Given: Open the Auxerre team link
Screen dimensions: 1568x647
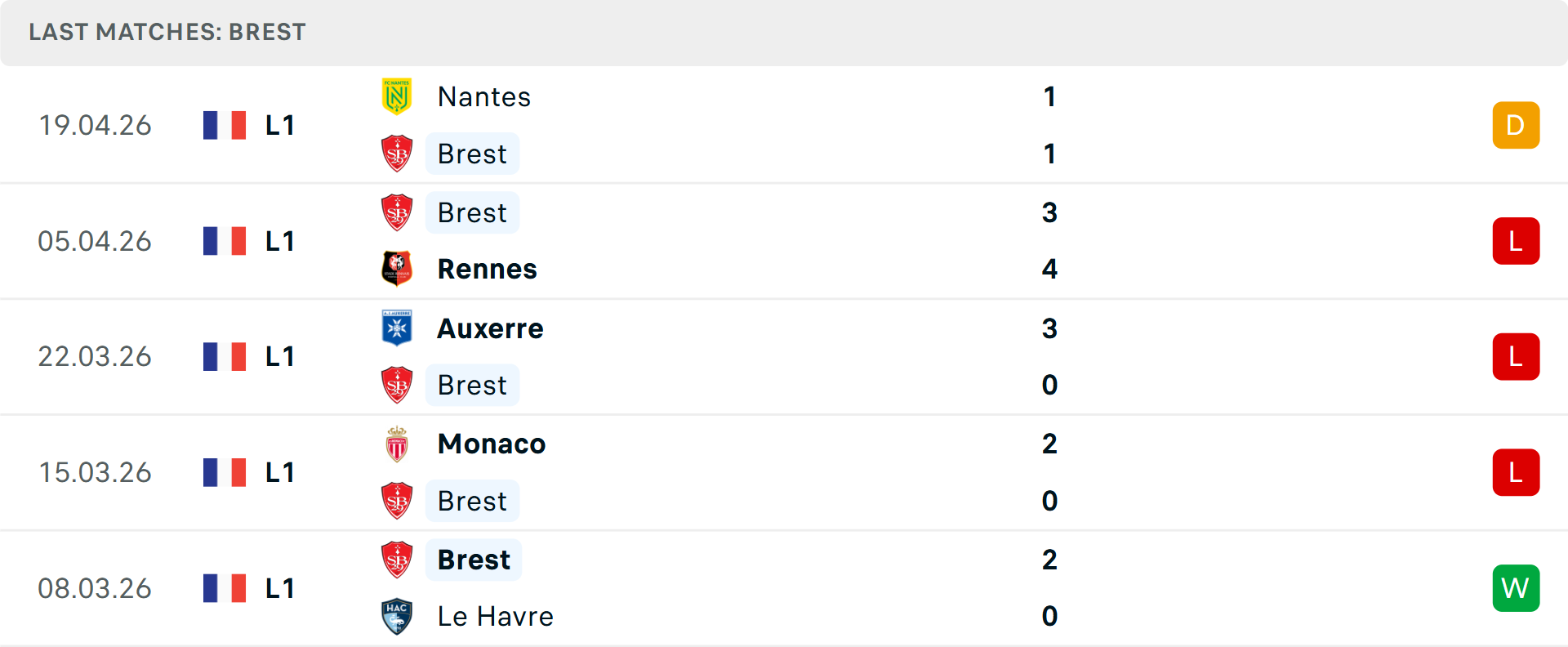Looking at the screenshot, I should [x=491, y=328].
